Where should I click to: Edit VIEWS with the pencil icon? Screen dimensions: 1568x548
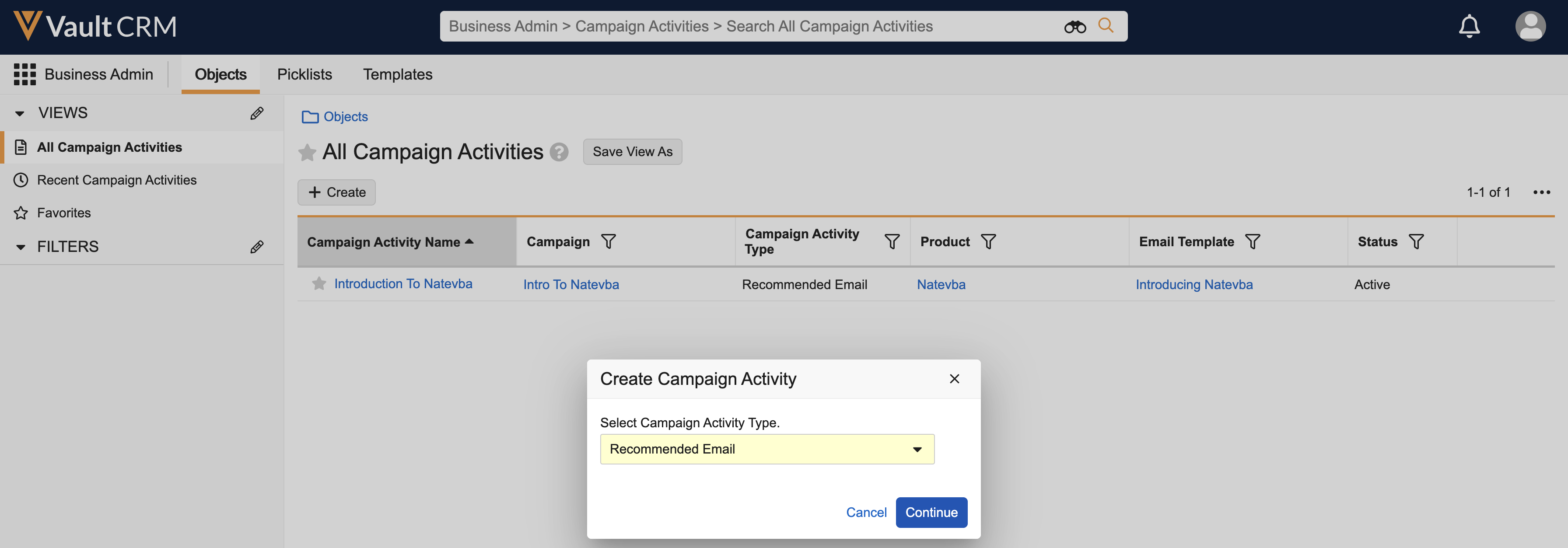tap(257, 113)
